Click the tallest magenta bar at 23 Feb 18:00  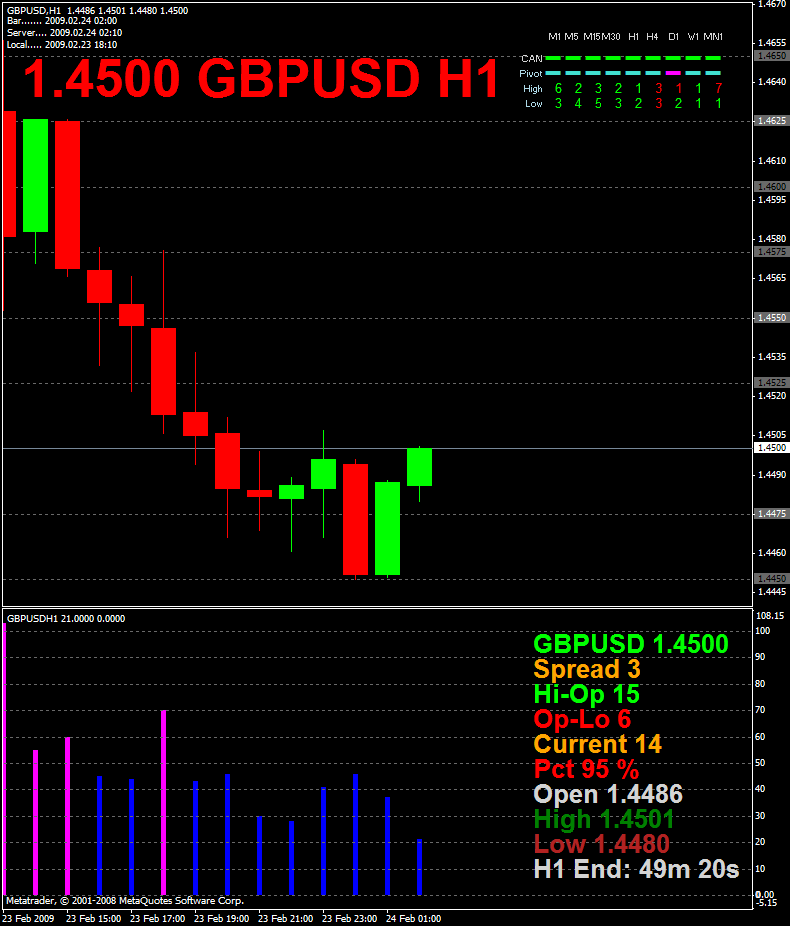(164, 803)
